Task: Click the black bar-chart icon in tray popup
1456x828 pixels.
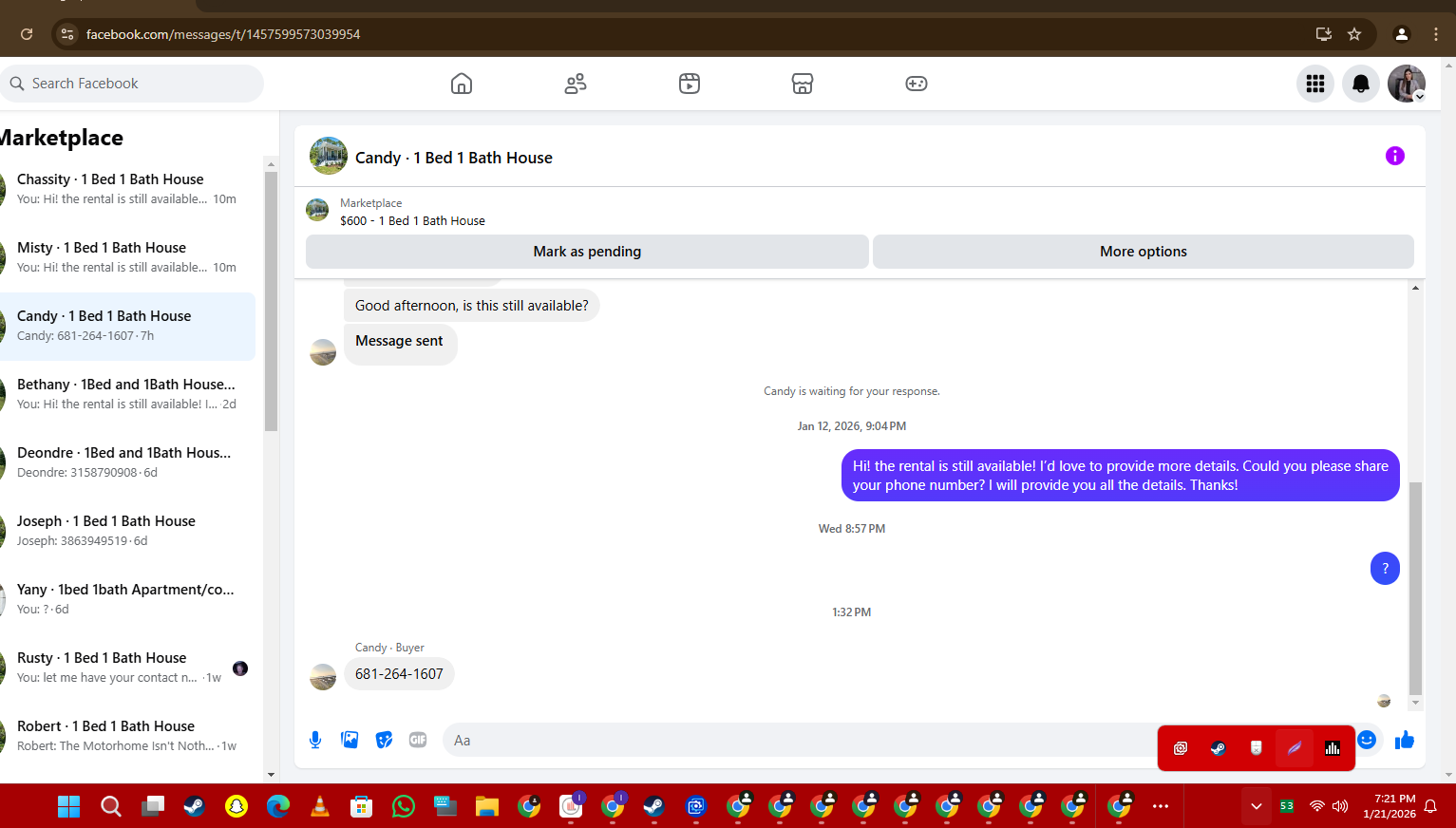Action: pos(1333,748)
